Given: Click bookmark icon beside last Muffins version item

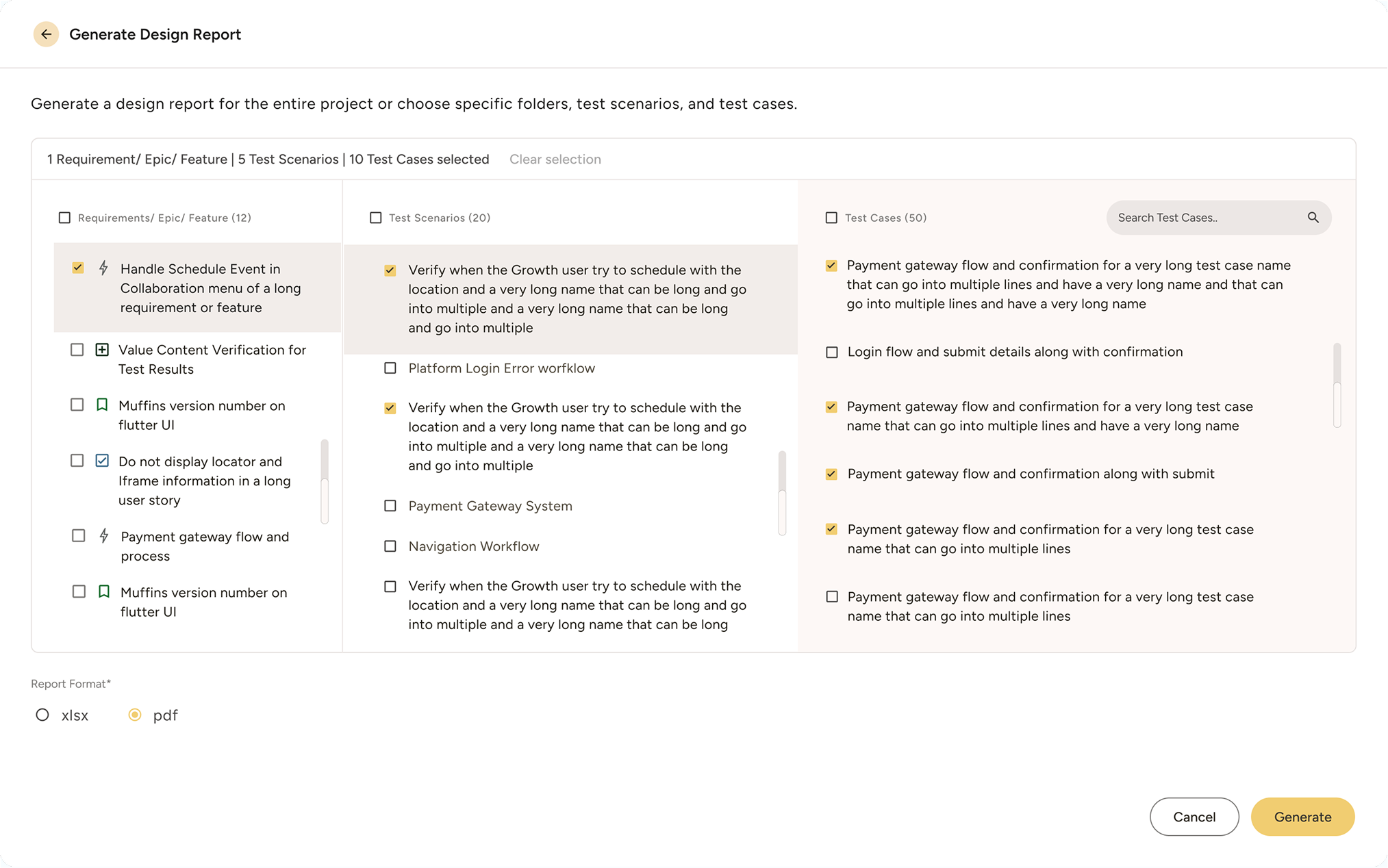Looking at the screenshot, I should [103, 591].
